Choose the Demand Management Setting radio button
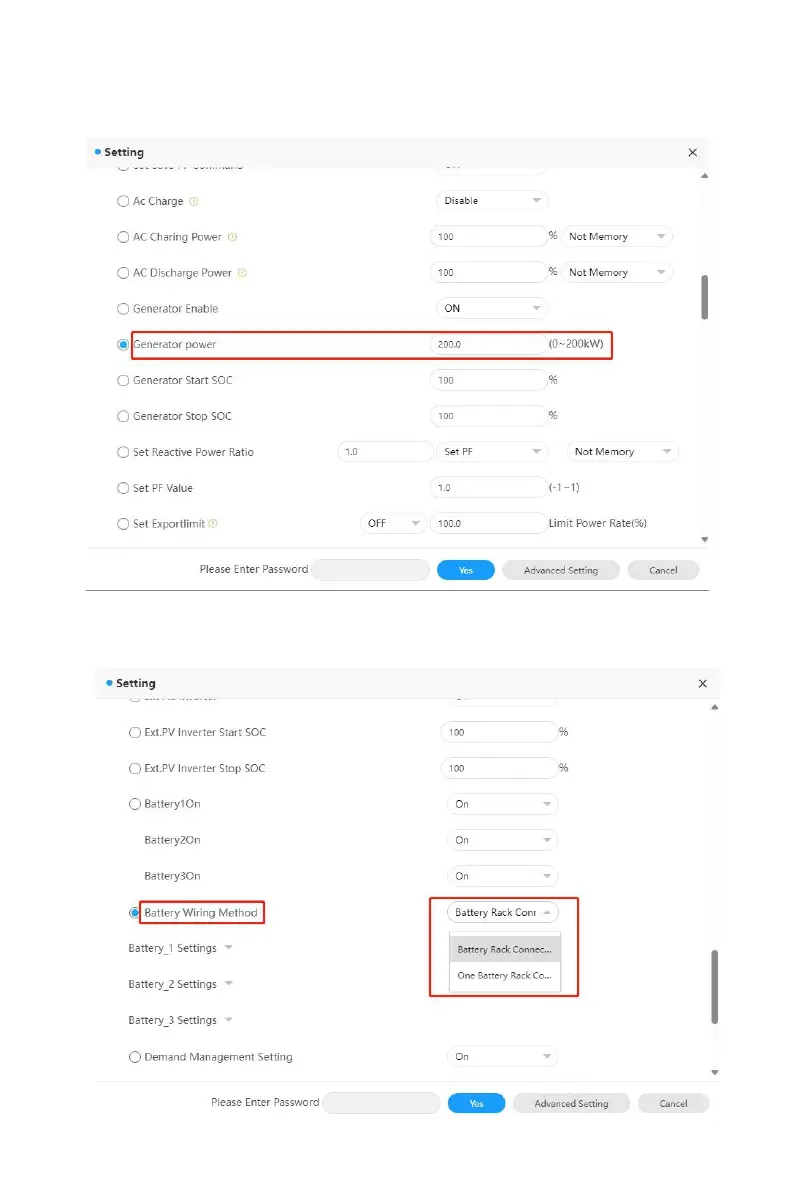The height and width of the screenshot is (1191, 808). point(135,1056)
